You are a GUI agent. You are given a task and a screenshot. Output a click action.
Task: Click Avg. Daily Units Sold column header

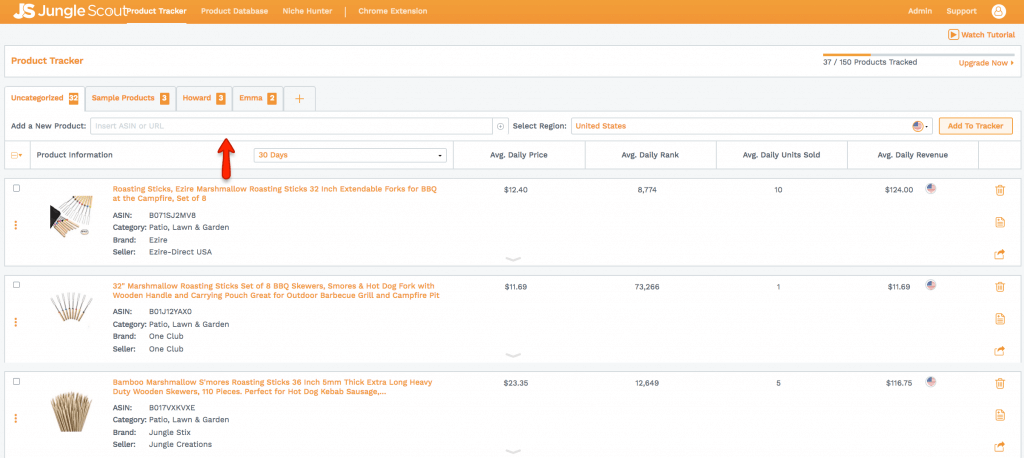pos(782,155)
